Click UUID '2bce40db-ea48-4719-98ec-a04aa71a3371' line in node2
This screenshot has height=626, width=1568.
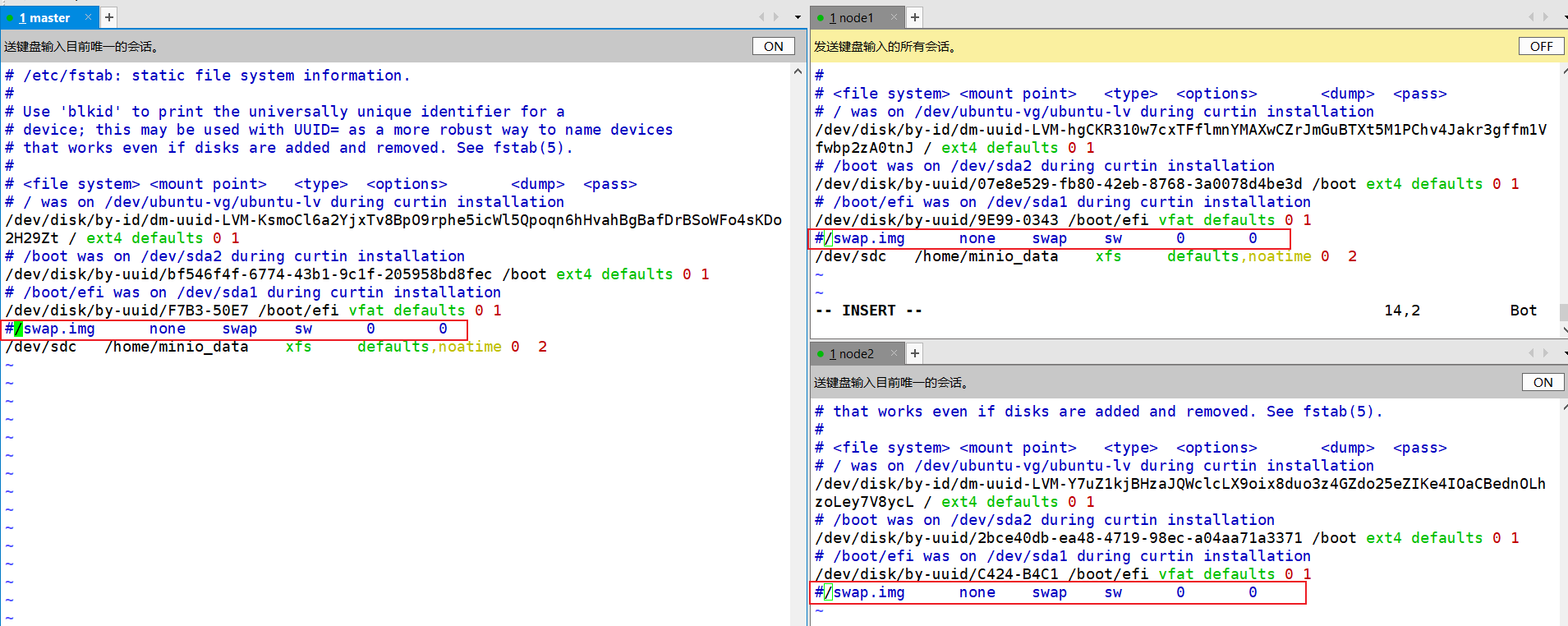pyautogui.click(x=1167, y=538)
